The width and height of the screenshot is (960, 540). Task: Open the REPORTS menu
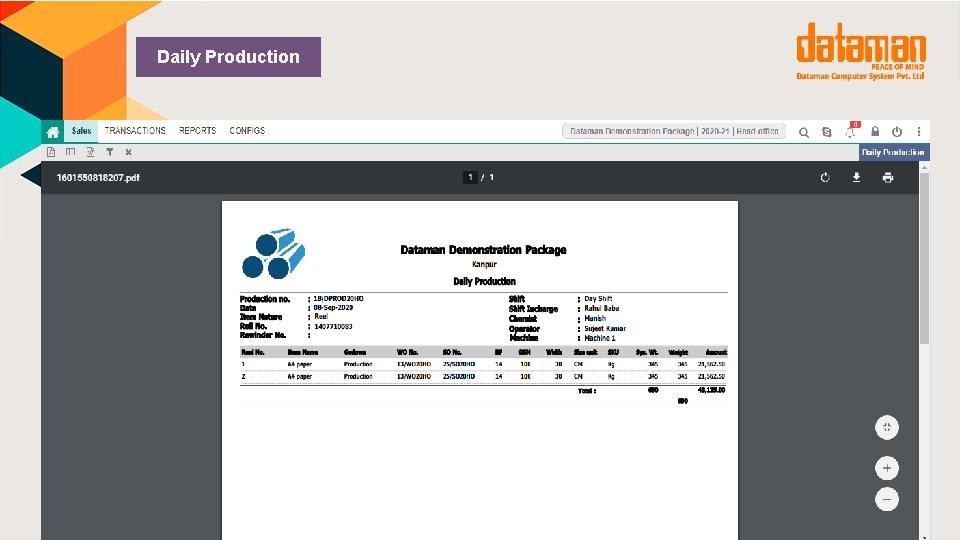(198, 131)
